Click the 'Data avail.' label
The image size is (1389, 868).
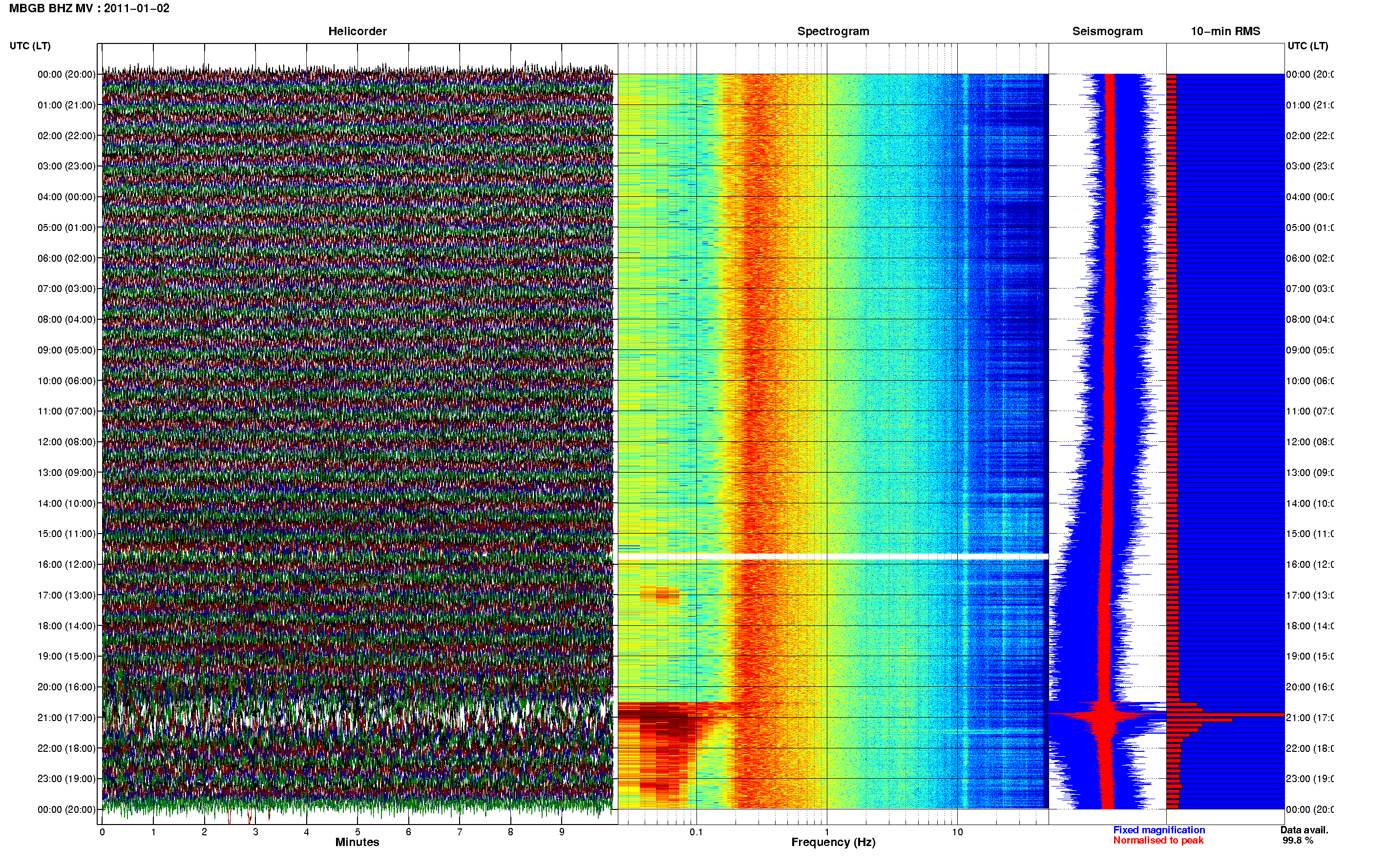tap(1304, 830)
